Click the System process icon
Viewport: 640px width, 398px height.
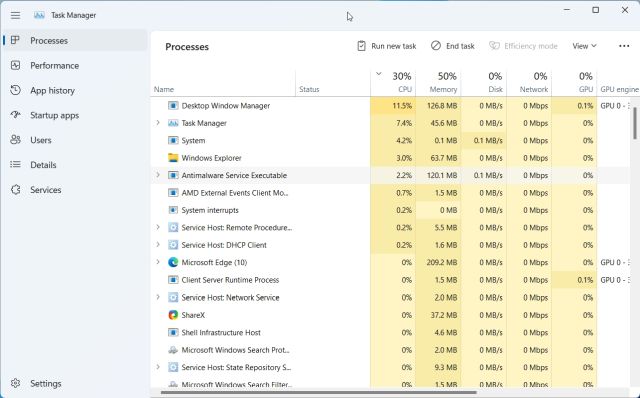point(173,140)
